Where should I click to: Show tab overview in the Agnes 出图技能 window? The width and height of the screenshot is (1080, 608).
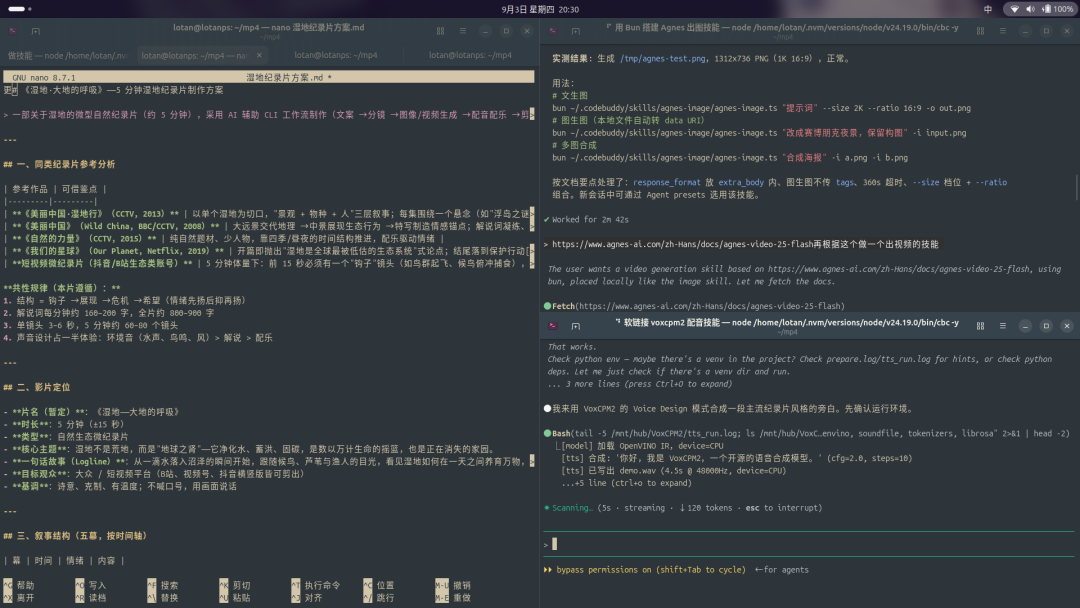980,31
